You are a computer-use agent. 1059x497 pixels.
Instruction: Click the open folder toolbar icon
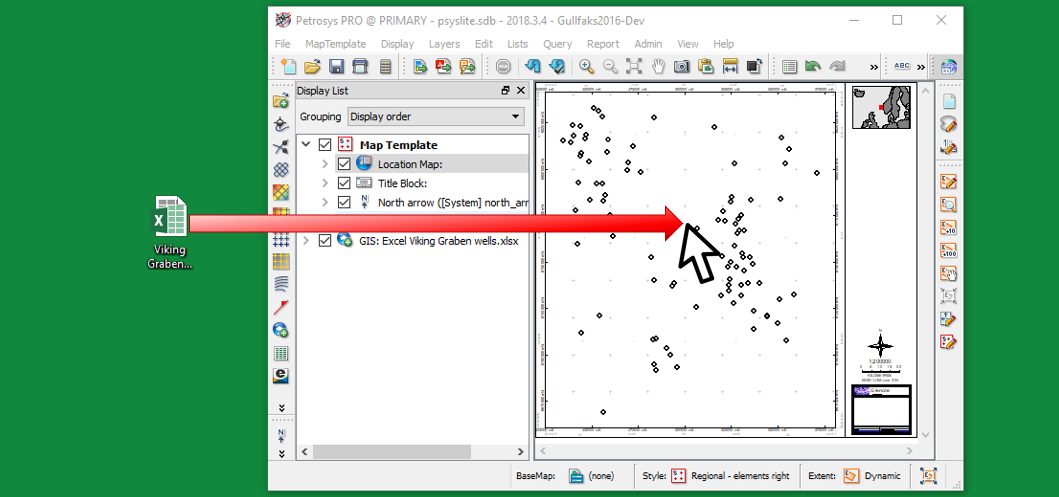(312, 67)
